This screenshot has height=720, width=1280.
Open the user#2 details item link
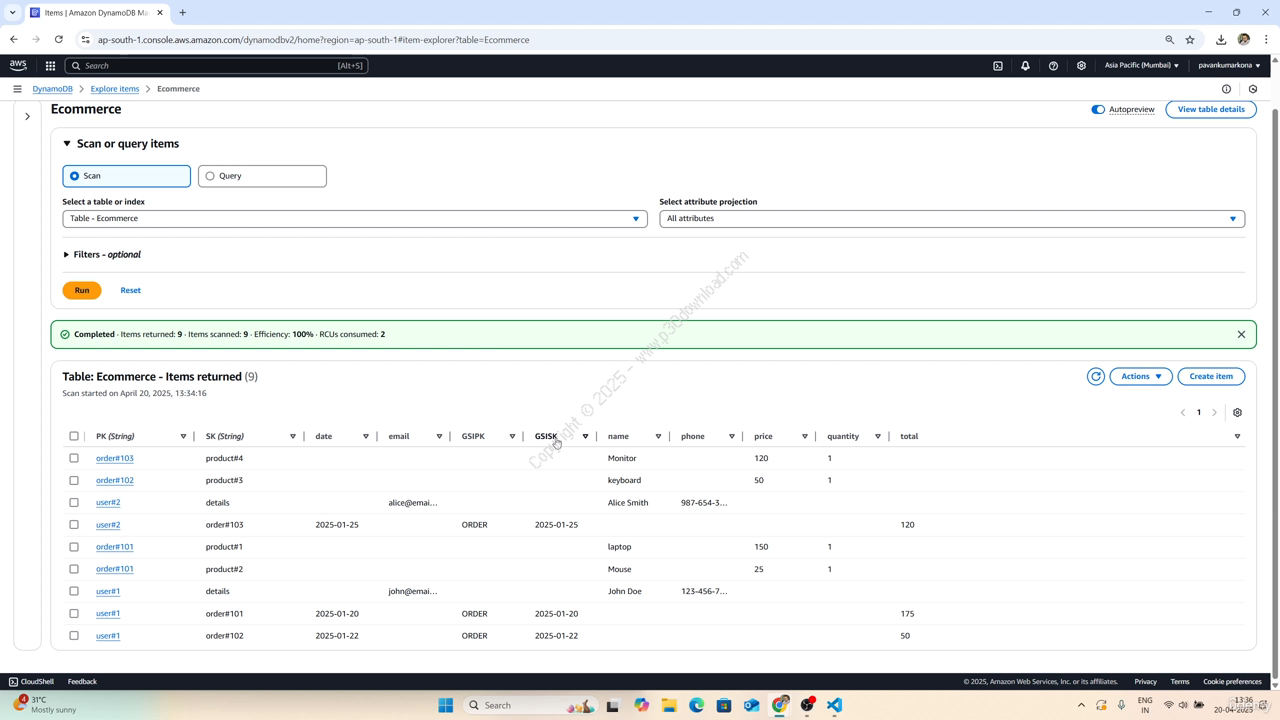pyautogui.click(x=108, y=502)
